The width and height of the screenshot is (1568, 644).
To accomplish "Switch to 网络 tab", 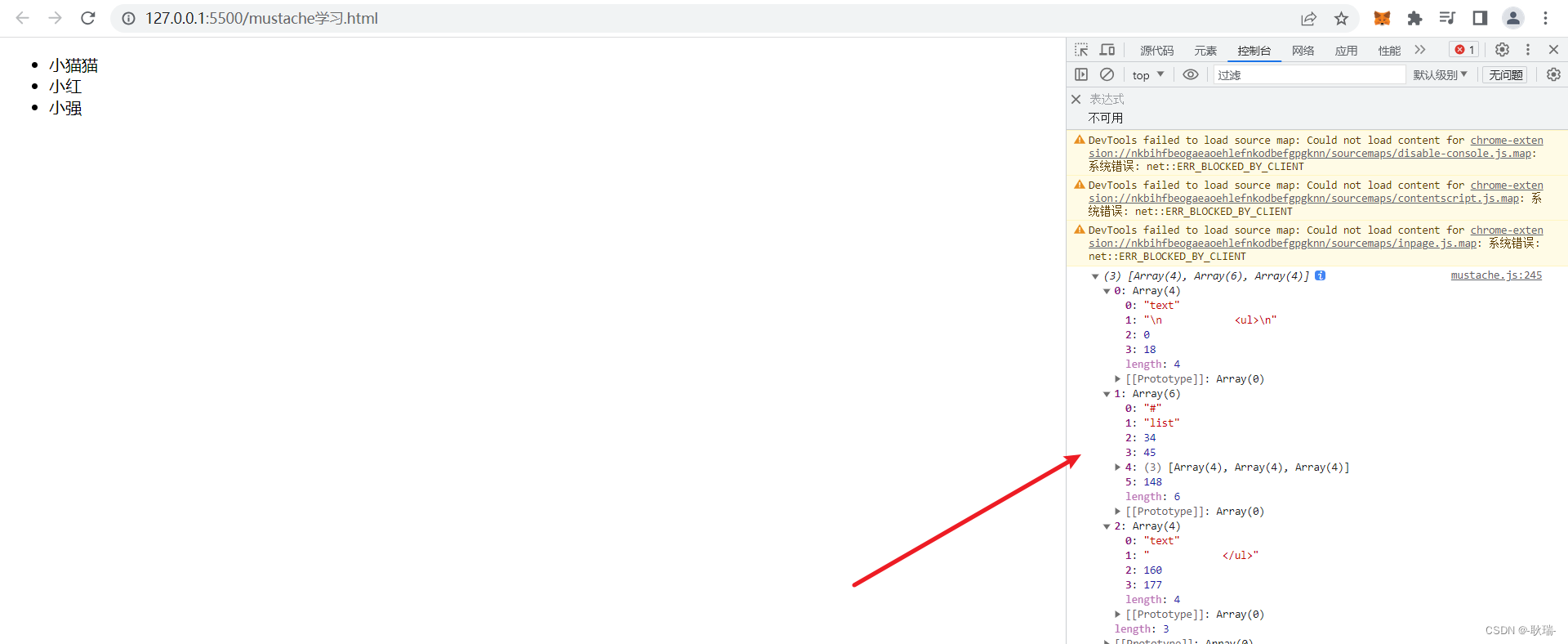I will coord(1303,51).
